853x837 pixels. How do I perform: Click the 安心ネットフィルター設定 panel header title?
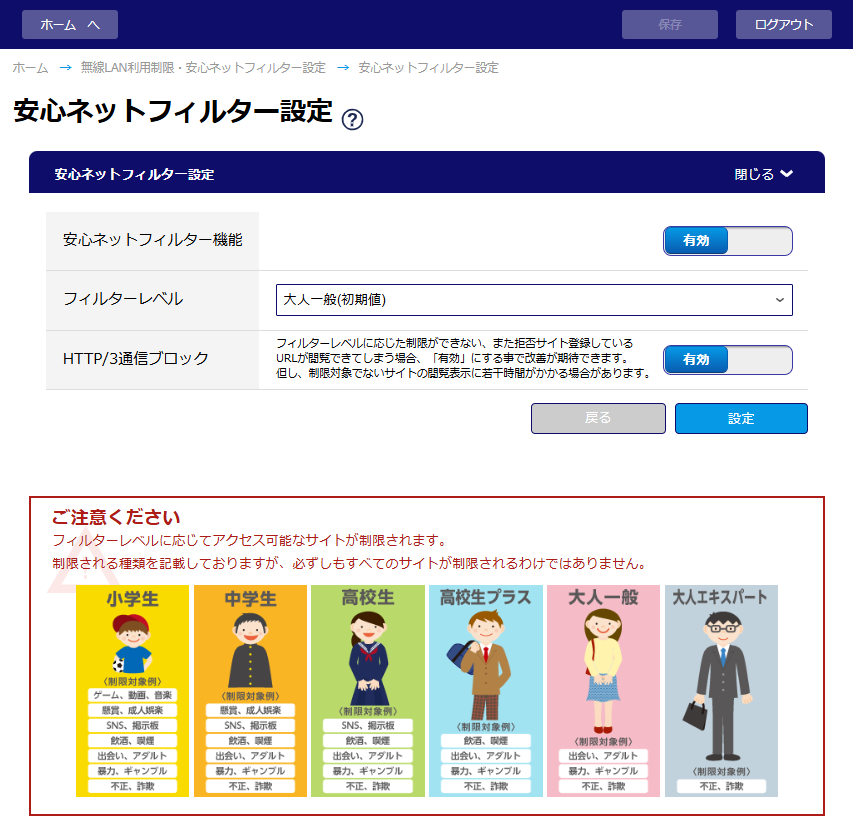click(134, 174)
